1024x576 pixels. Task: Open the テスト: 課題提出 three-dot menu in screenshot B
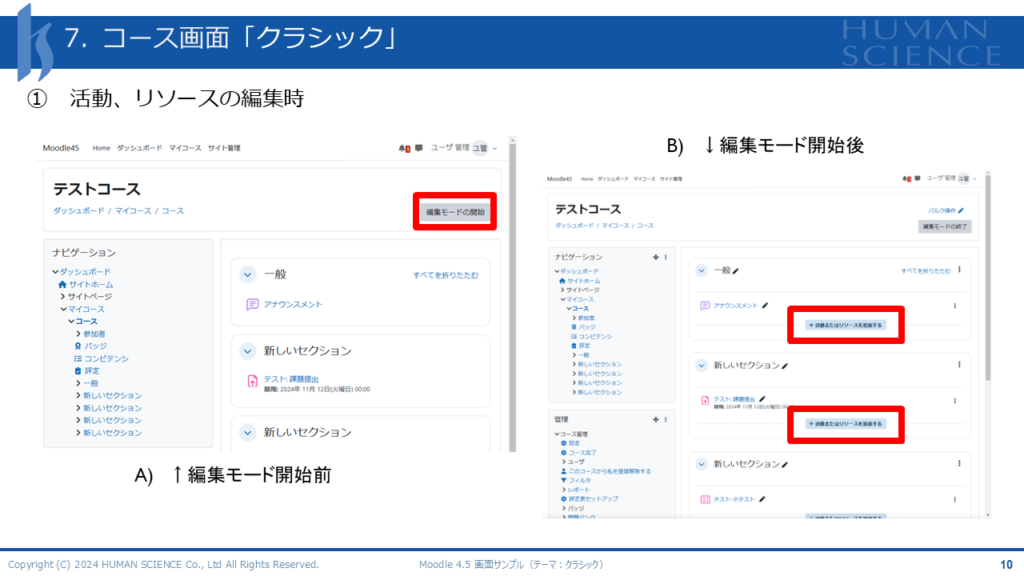(955, 401)
